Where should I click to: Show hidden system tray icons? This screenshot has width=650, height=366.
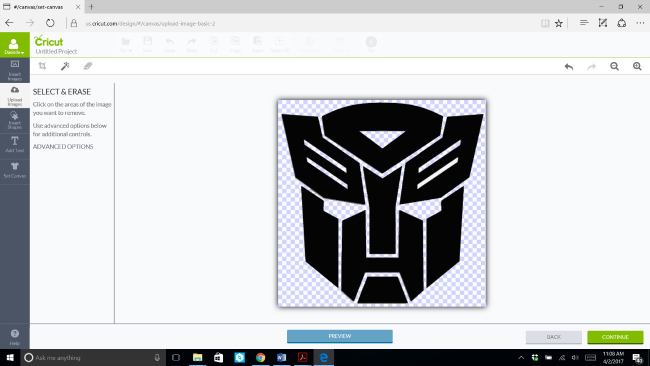coord(521,357)
